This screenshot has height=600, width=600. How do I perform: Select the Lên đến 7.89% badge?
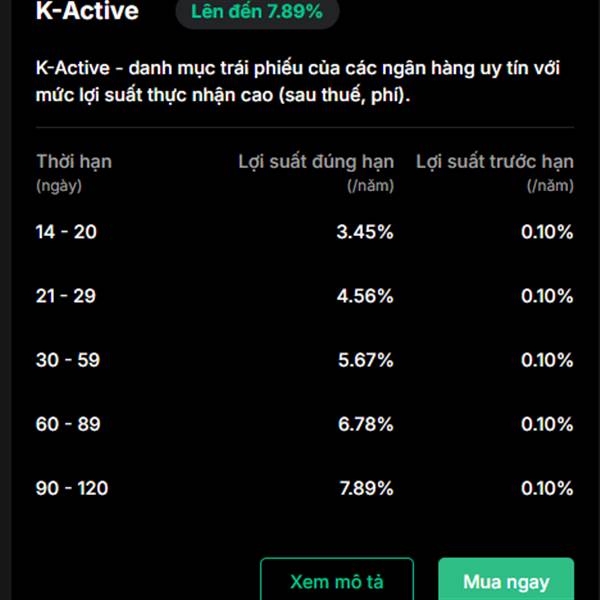point(257,13)
